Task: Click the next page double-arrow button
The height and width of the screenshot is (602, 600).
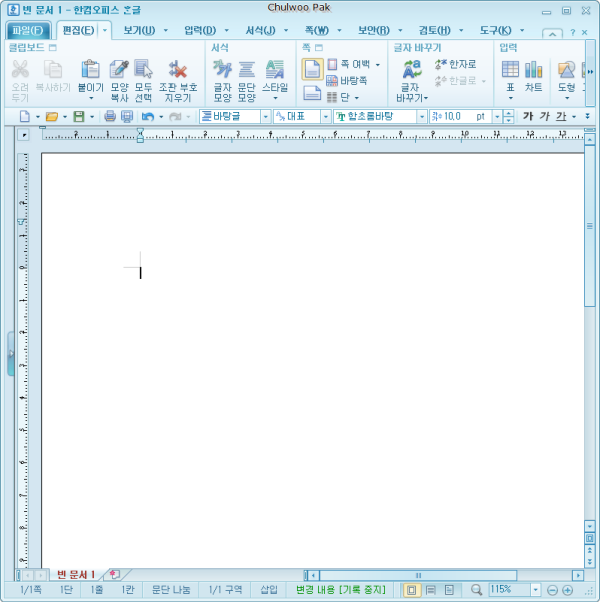Action: (590, 562)
